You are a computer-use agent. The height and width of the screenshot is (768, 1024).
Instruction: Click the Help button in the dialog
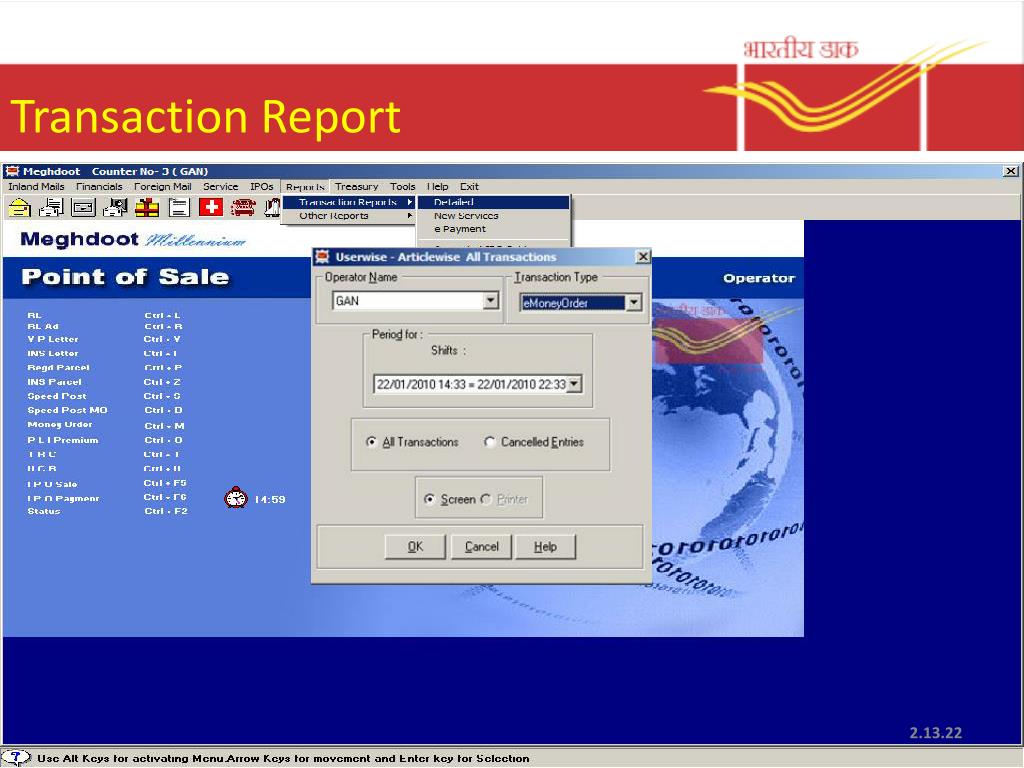point(545,547)
